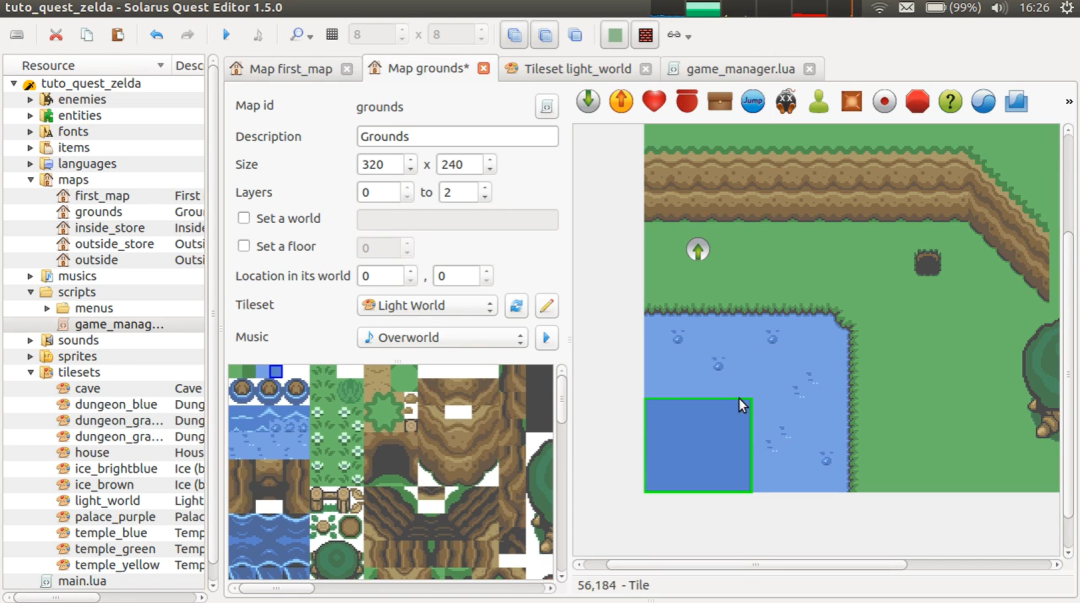Click the Save icon in toolbar
This screenshot has width=1080, height=603.
point(17,34)
